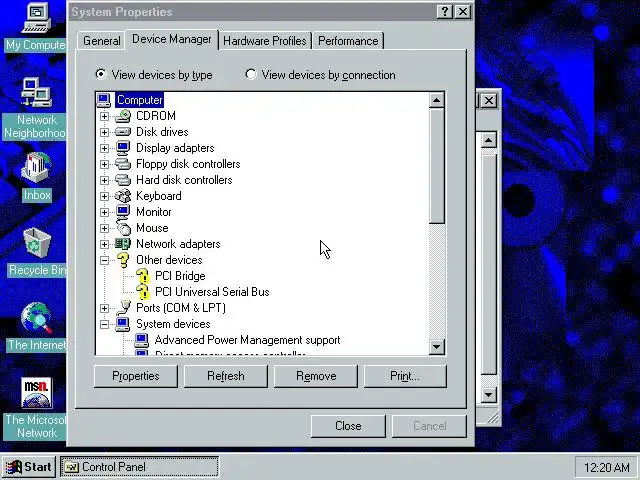Screen dimensions: 640x480
Task: Click the Other devices question mark icon
Action: 123,260
